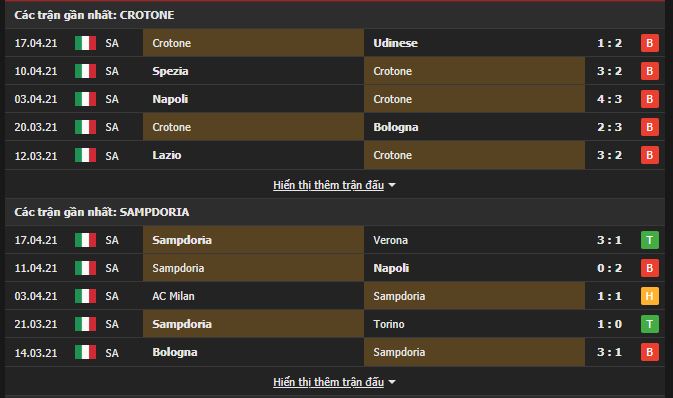Click the red B badge for Crotone vs Udinese
673x398 pixels.
(x=649, y=43)
